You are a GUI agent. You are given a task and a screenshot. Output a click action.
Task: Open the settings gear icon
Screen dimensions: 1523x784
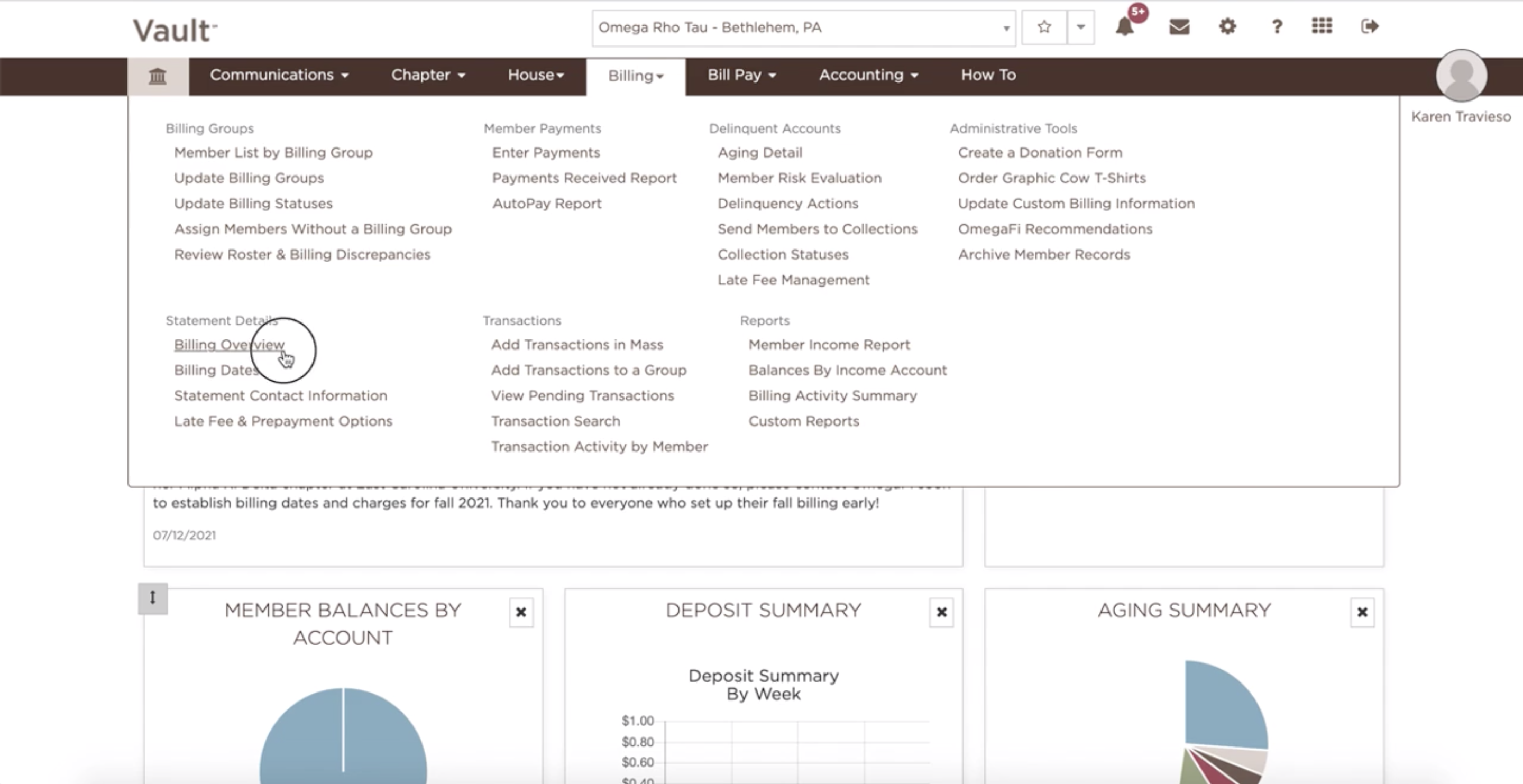(x=1227, y=26)
